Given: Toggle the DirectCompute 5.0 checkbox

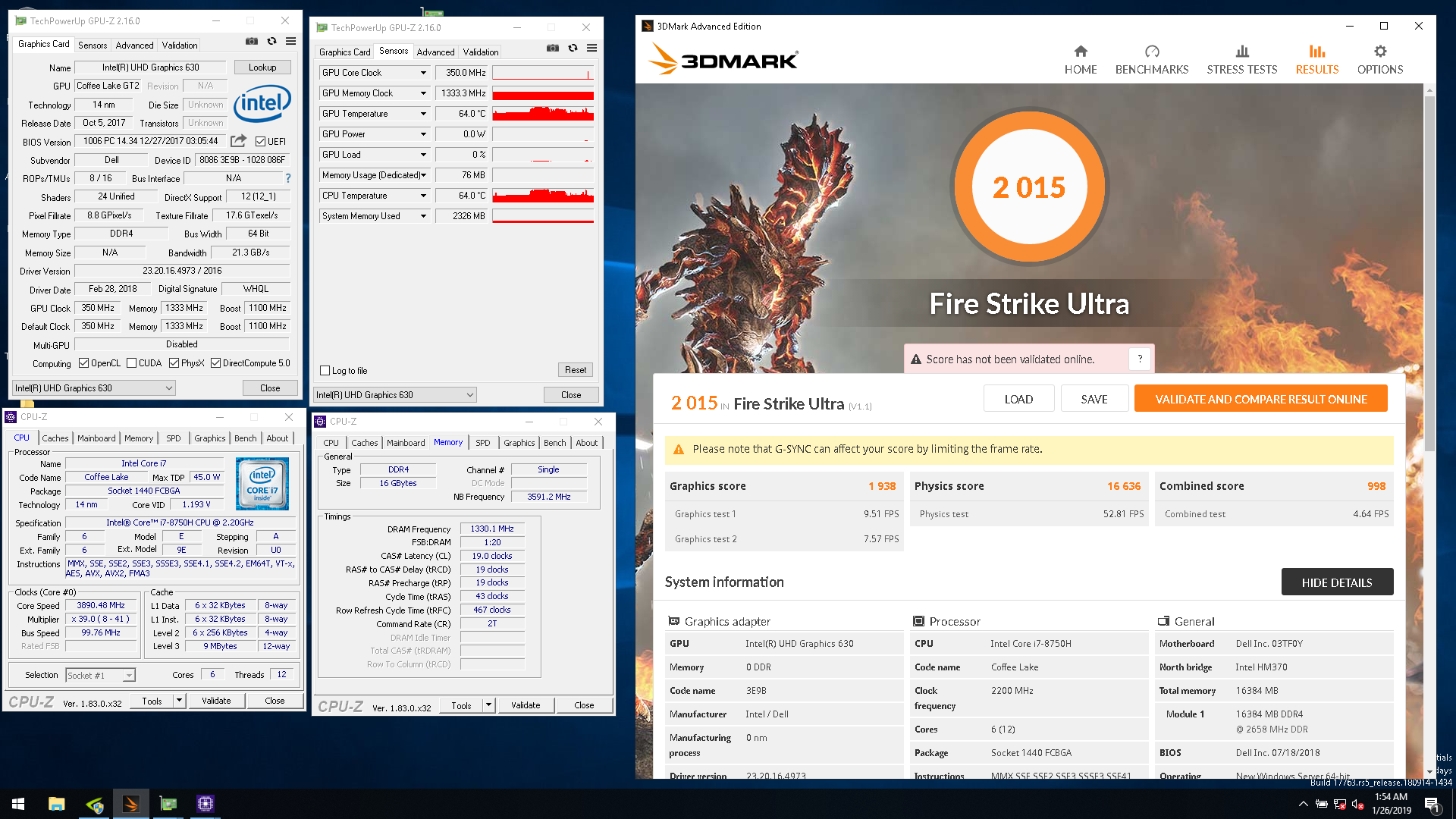Looking at the screenshot, I should [216, 363].
